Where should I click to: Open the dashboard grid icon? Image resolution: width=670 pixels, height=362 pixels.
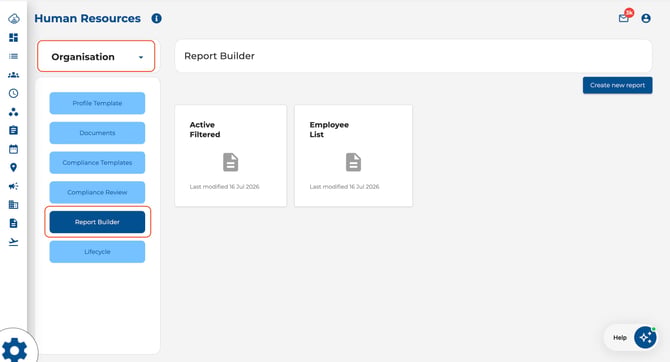tap(14, 38)
